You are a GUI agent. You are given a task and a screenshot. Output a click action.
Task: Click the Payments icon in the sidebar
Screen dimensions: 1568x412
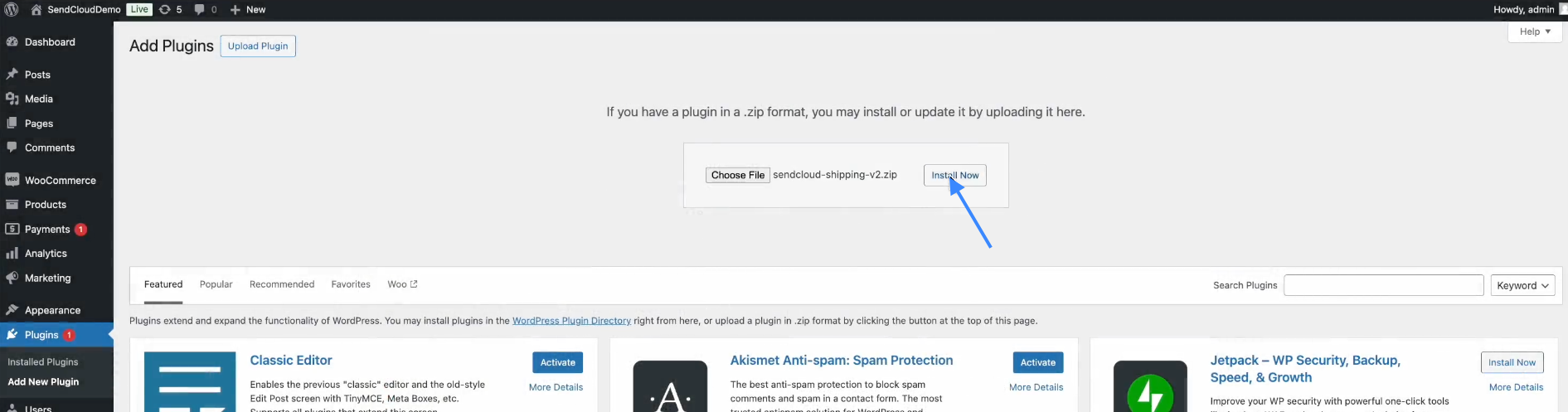[x=12, y=229]
